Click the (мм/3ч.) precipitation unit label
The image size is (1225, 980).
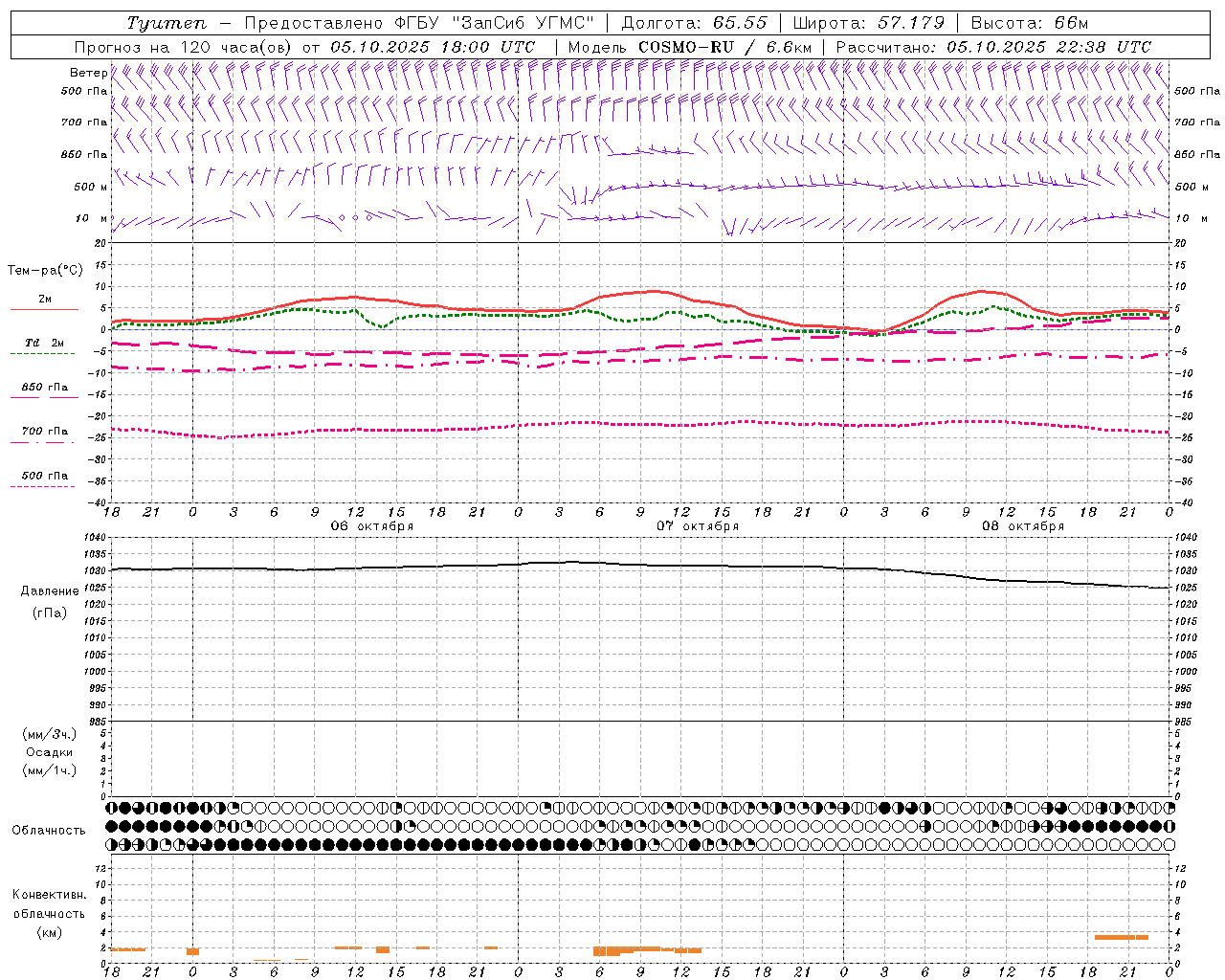[x=50, y=734]
